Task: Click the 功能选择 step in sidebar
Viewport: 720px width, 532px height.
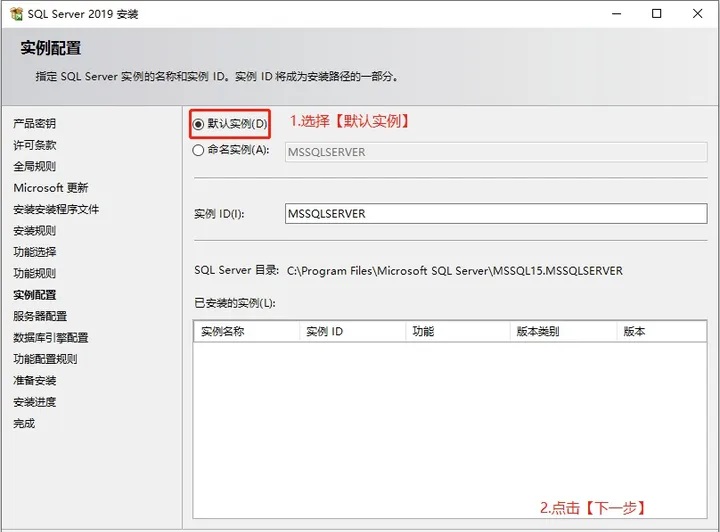Action: [34, 252]
